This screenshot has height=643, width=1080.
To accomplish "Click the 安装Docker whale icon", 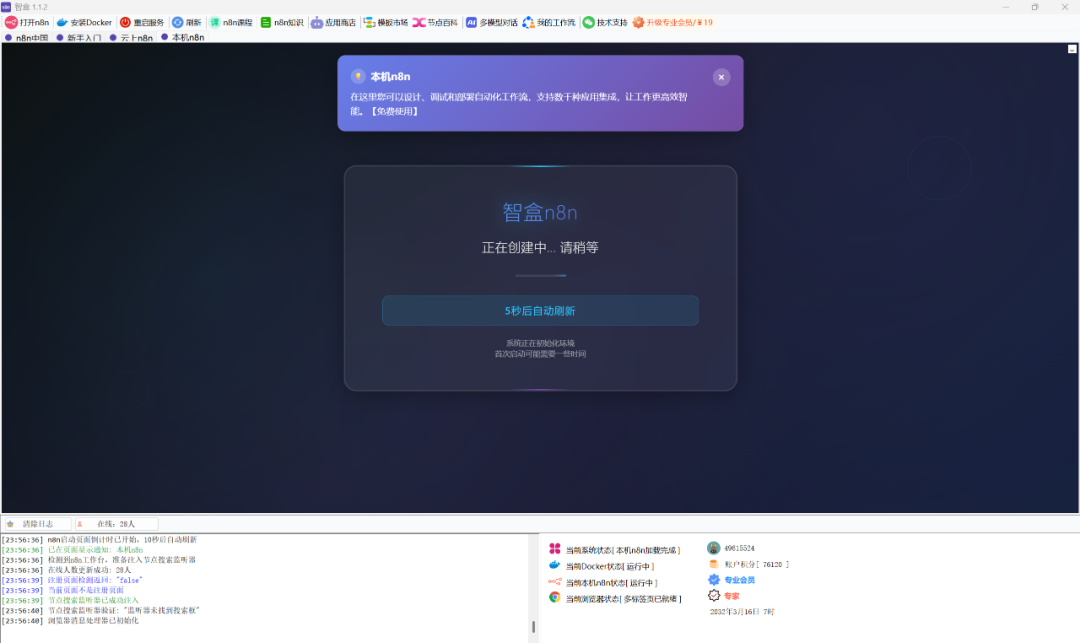I will coord(62,23).
